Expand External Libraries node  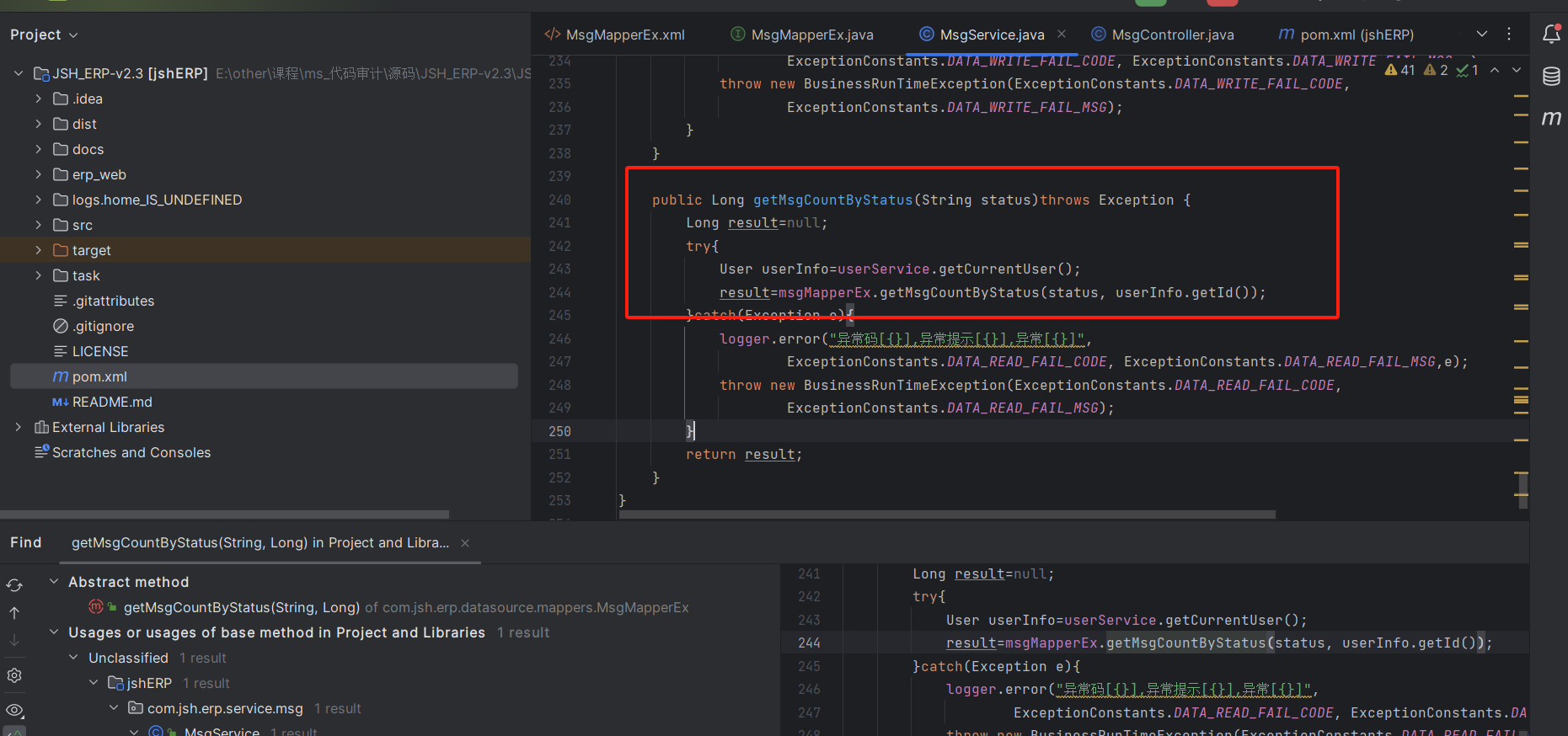pyautogui.click(x=19, y=427)
